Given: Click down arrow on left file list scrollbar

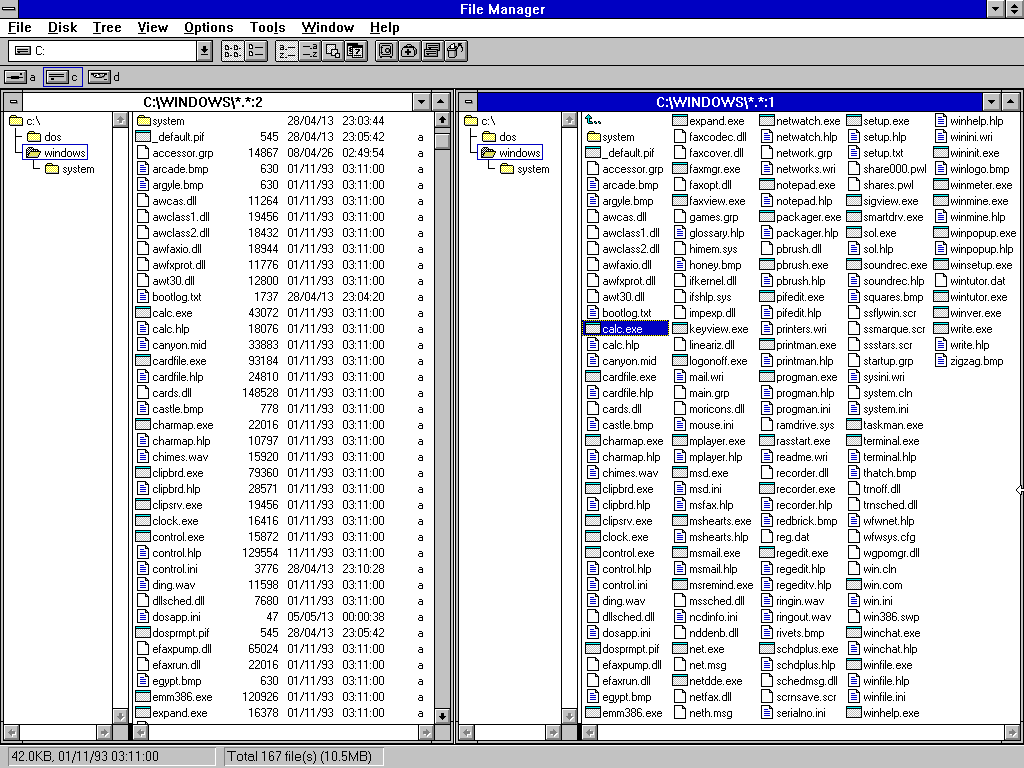Looking at the screenshot, I should pos(442,716).
